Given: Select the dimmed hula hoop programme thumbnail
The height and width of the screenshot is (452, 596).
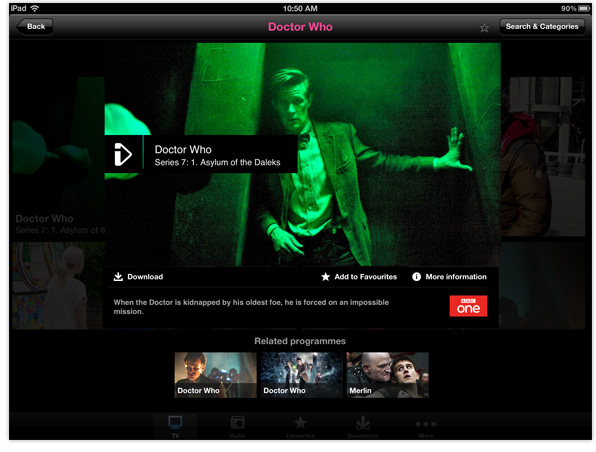Looking at the screenshot, I should point(59,286).
